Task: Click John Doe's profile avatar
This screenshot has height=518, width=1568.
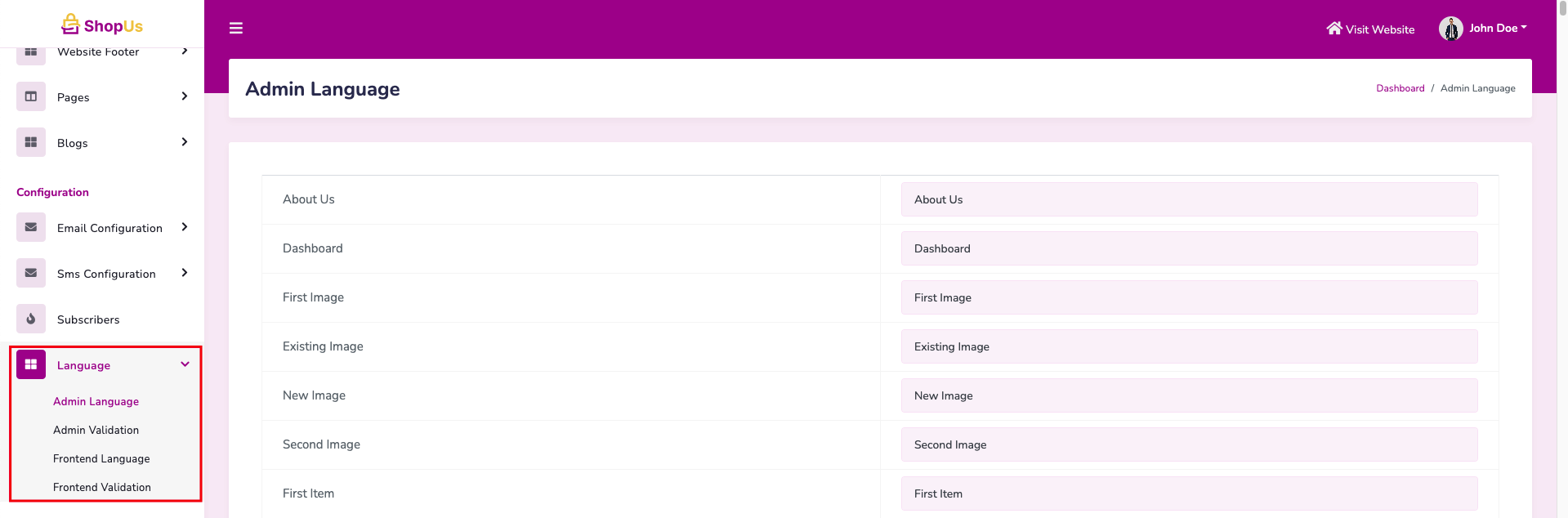Action: click(x=1450, y=29)
